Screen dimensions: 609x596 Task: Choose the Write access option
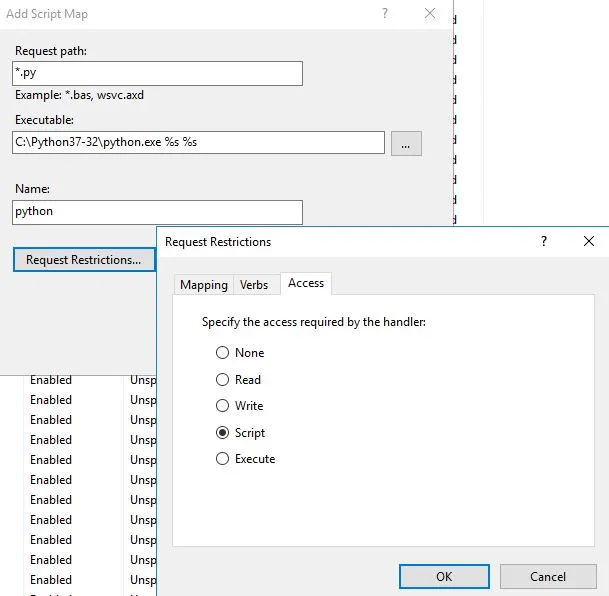click(x=222, y=406)
